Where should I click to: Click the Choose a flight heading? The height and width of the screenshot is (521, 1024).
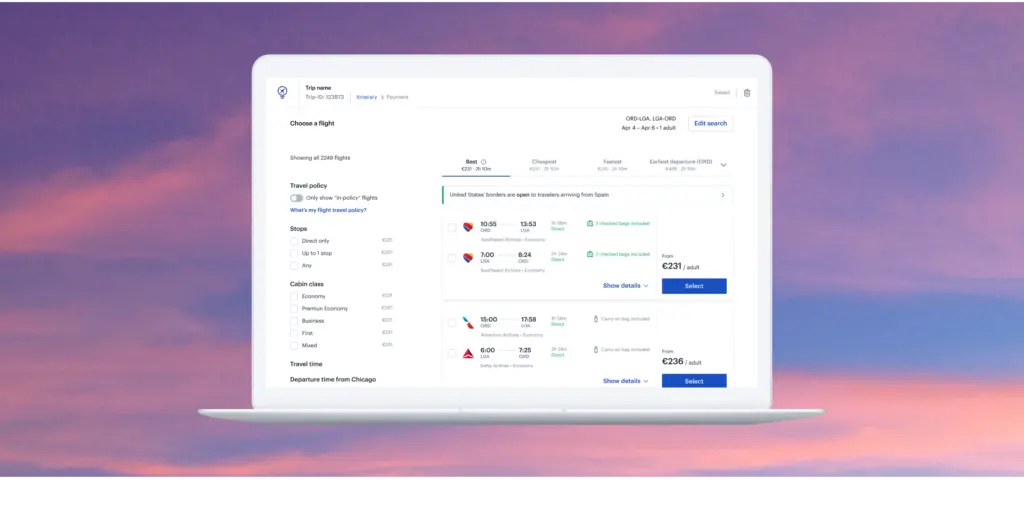tap(312, 123)
